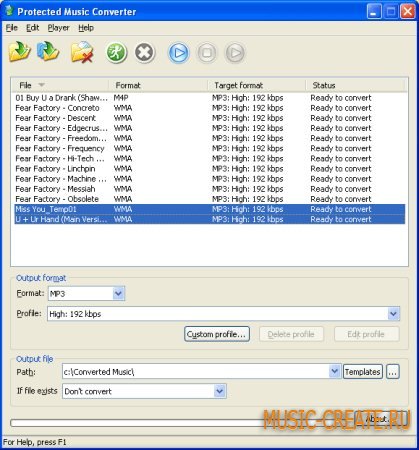The height and width of the screenshot is (450, 419).
Task: Sort list by File column header
Action: [60, 85]
